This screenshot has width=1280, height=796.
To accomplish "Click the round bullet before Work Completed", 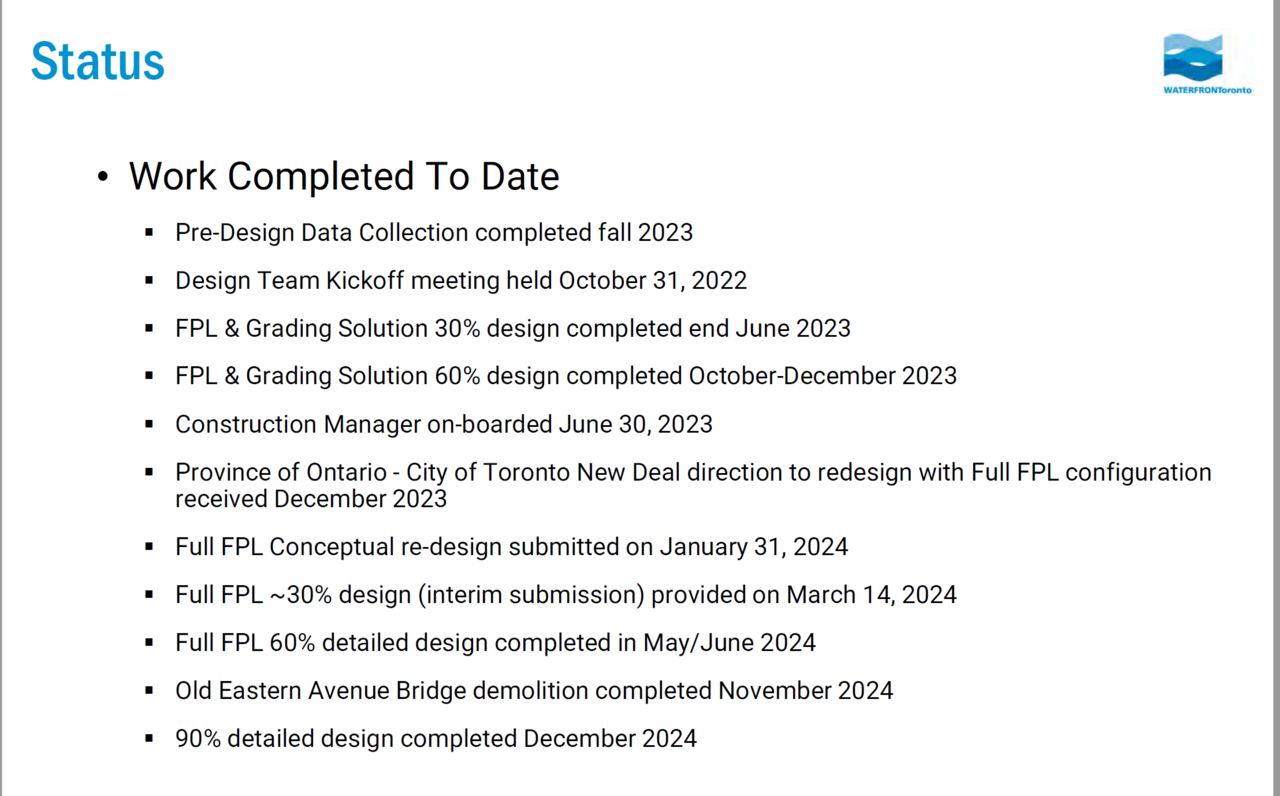I will click(102, 177).
